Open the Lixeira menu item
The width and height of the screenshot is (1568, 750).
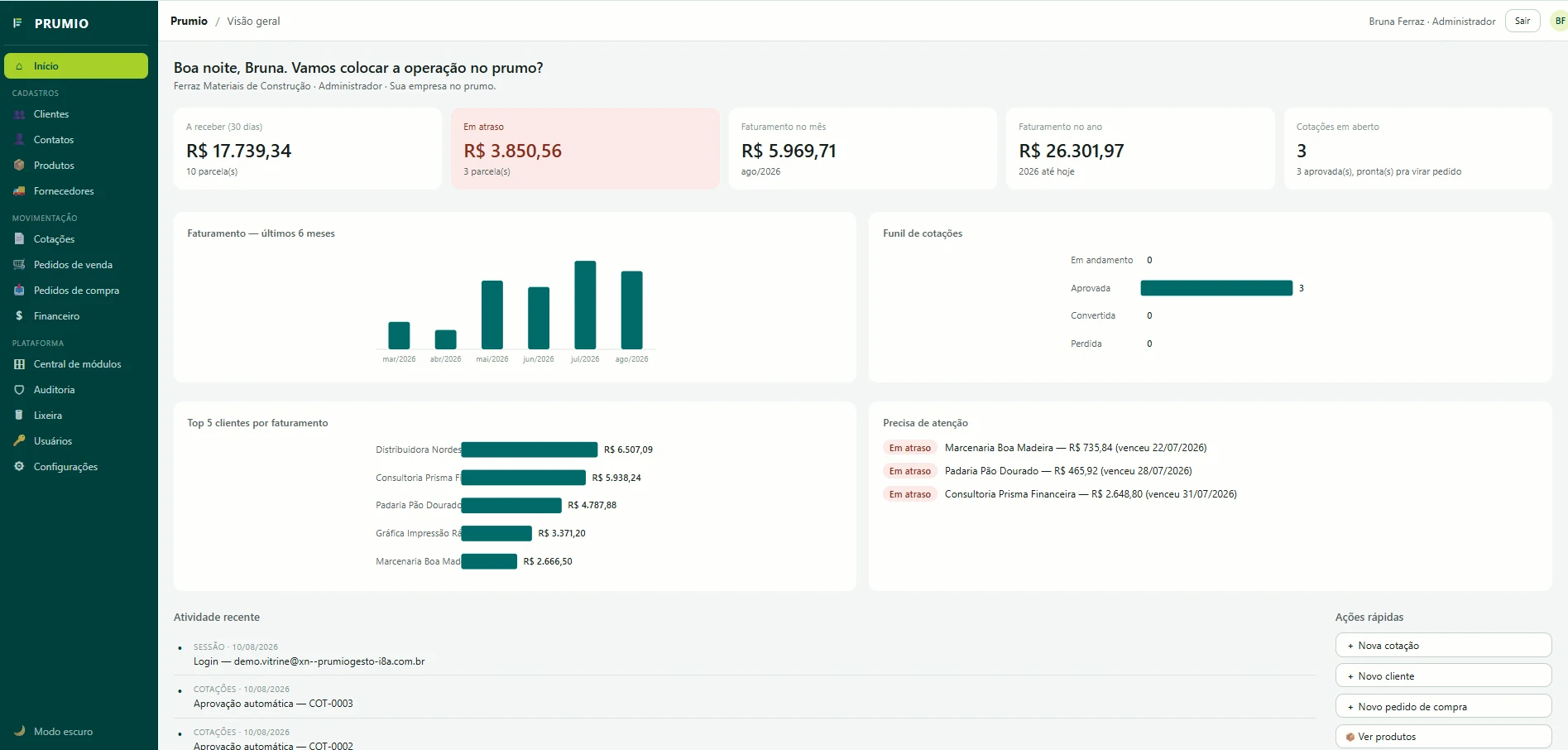(76, 416)
